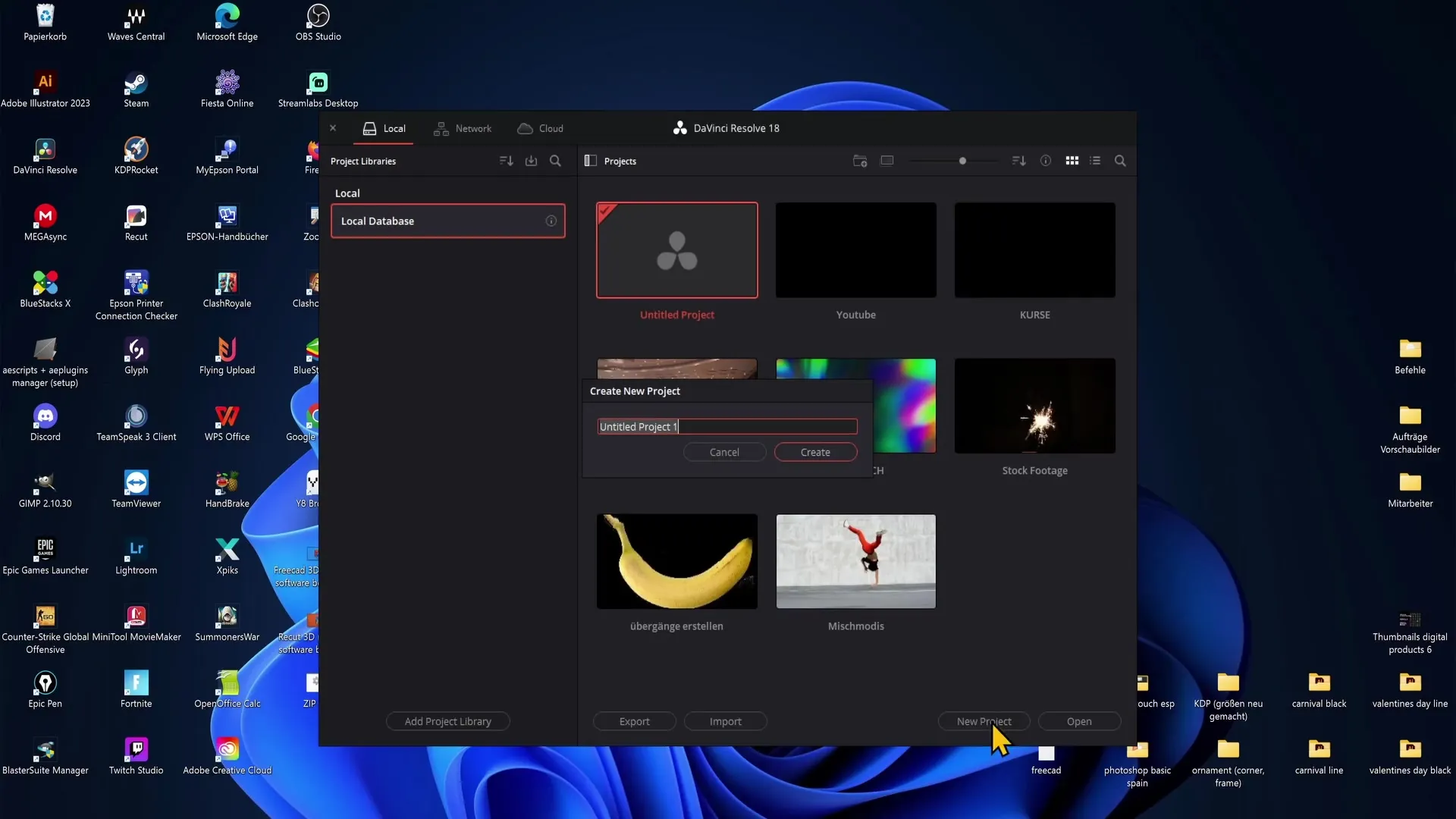Click the sort/filter icon in Projects panel
This screenshot has width=1456, height=819.
point(1019,160)
